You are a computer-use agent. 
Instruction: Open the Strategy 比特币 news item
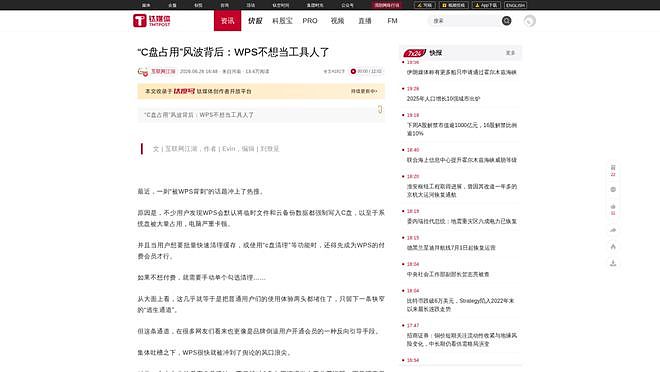click(x=460, y=305)
